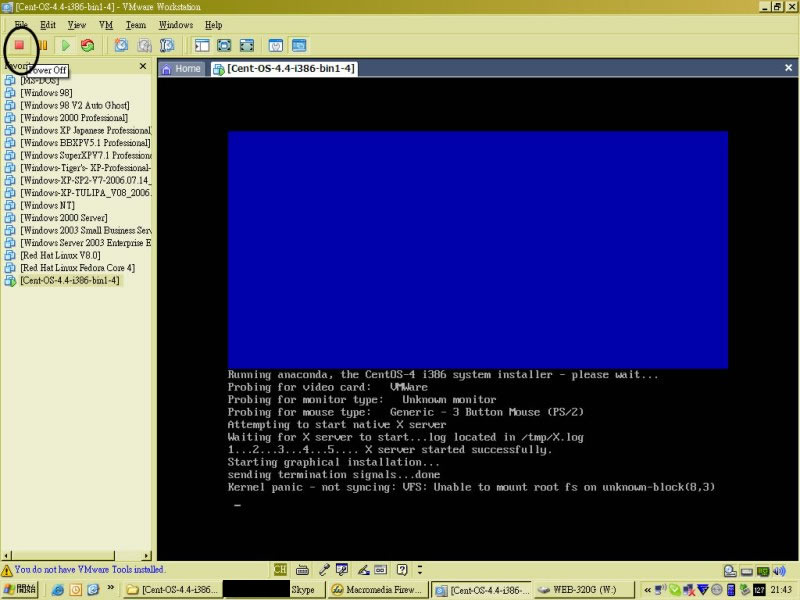
Task: Switch to the Home tab
Action: [x=181, y=69]
